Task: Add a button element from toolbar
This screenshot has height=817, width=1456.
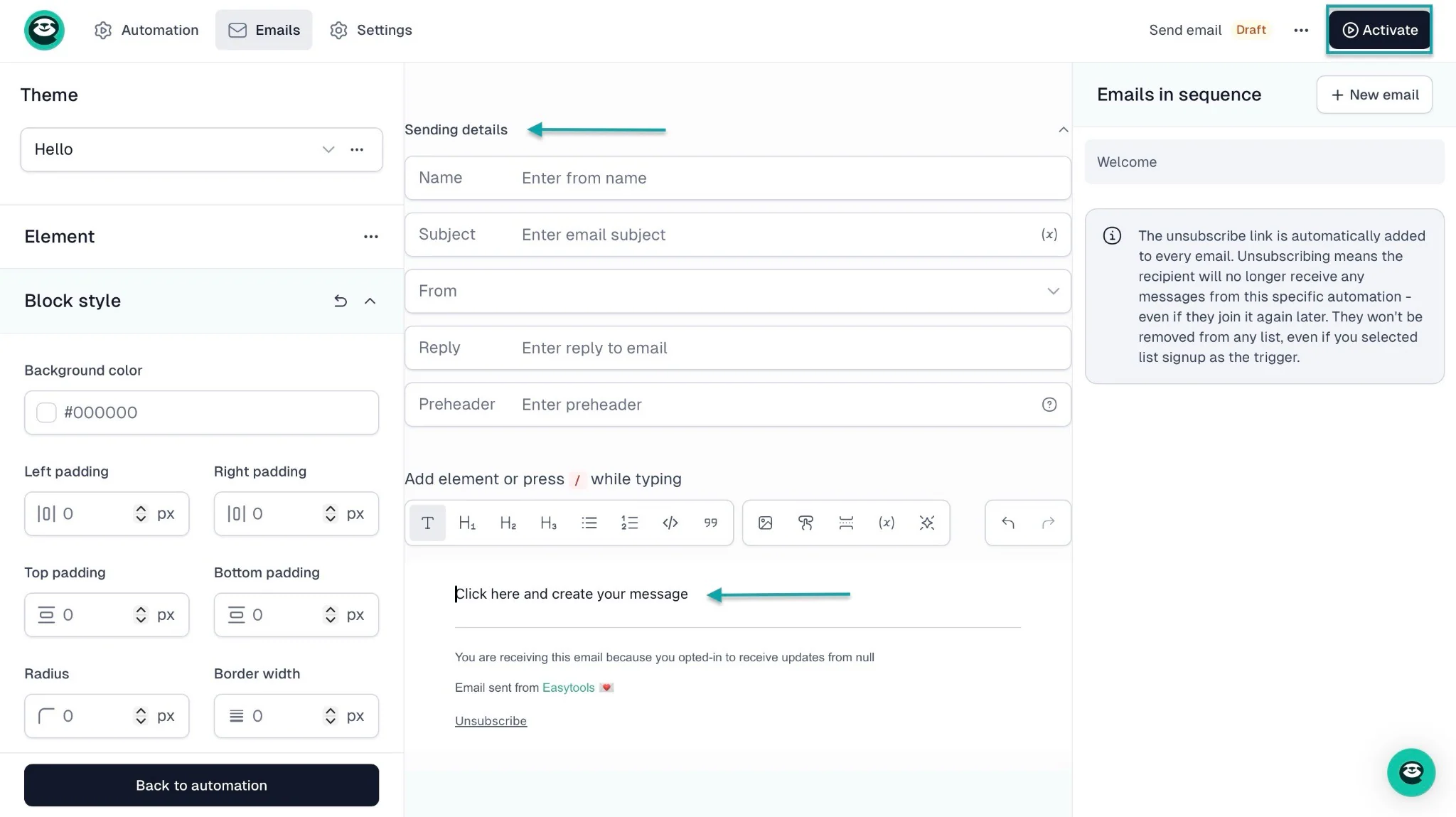Action: (805, 523)
